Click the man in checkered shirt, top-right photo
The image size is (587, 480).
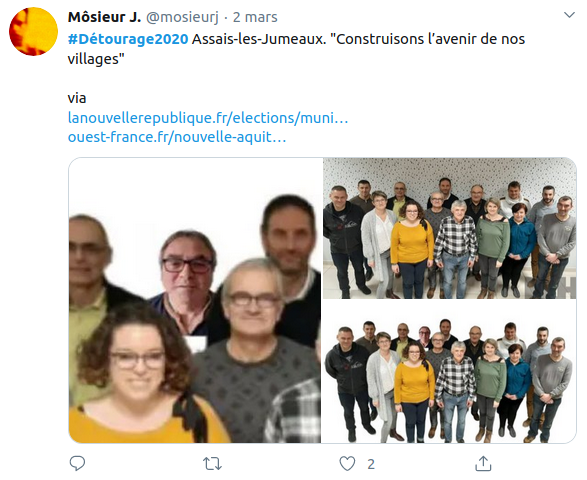[x=456, y=249]
